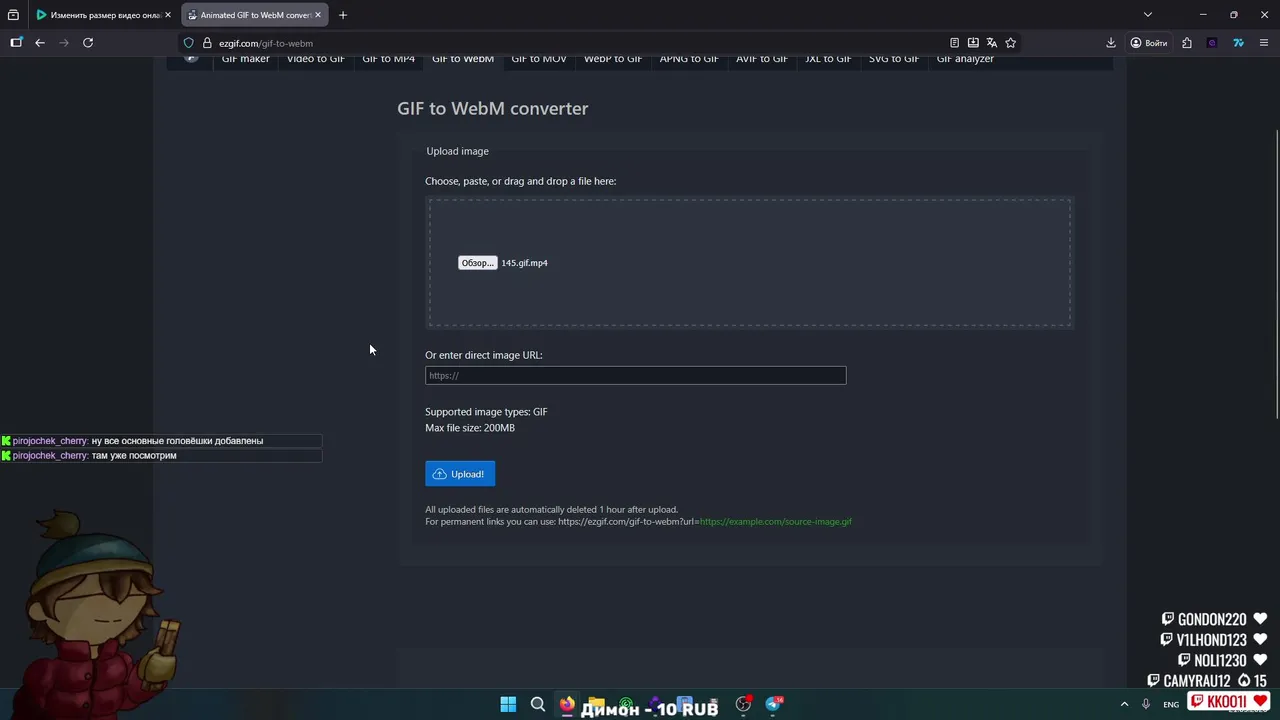This screenshot has height=720, width=1280.
Task: Open the GIF analyzer tool
Action: pyautogui.click(x=965, y=60)
